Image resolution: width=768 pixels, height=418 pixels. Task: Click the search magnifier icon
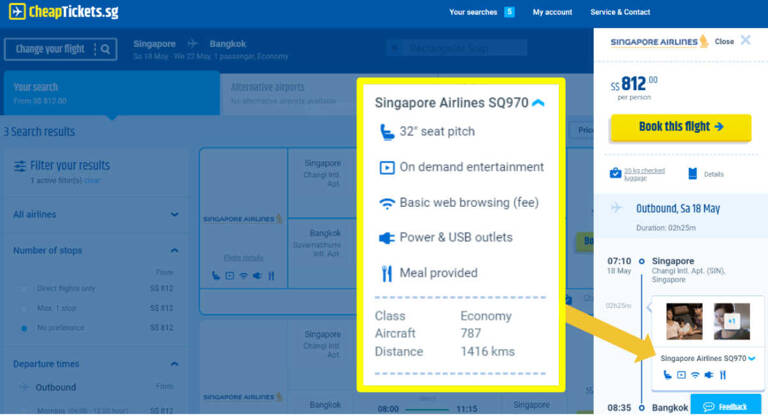pyautogui.click(x=105, y=49)
